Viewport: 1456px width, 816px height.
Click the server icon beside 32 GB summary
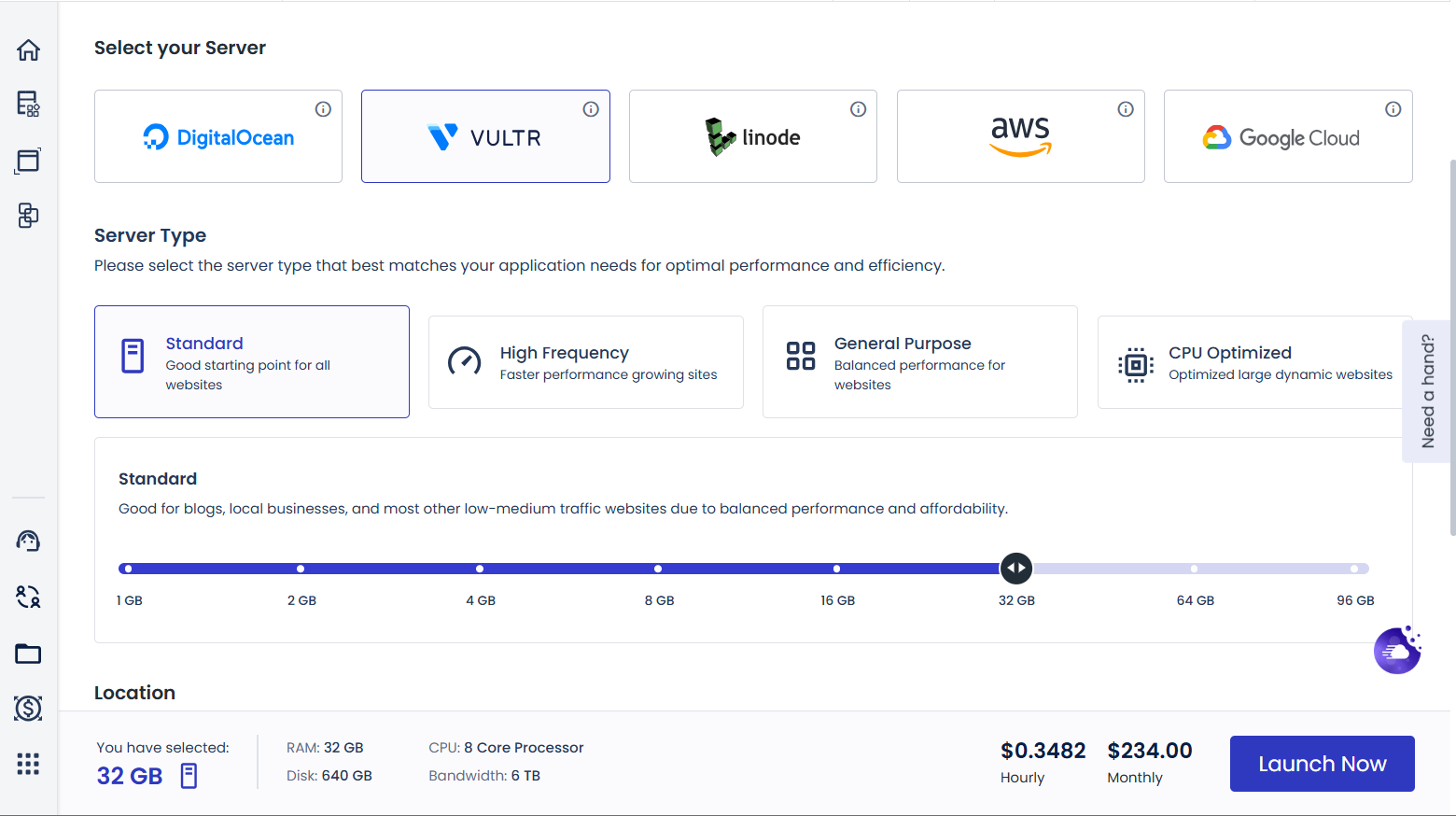pyautogui.click(x=189, y=776)
